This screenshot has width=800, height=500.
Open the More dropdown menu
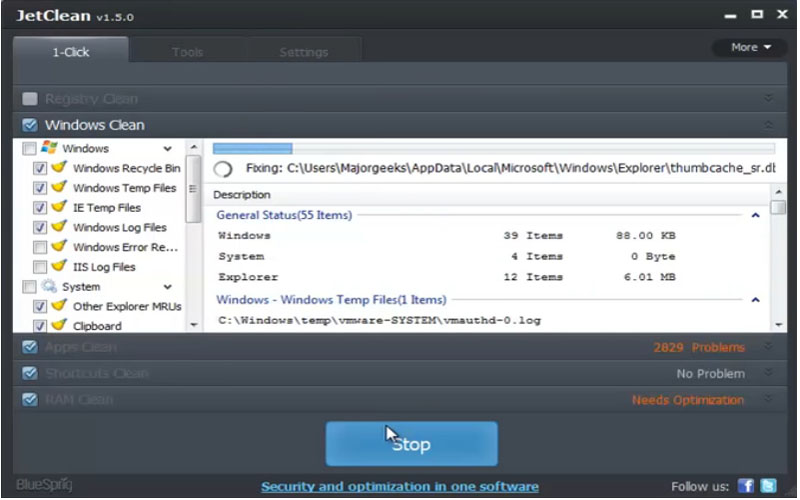tap(749, 47)
